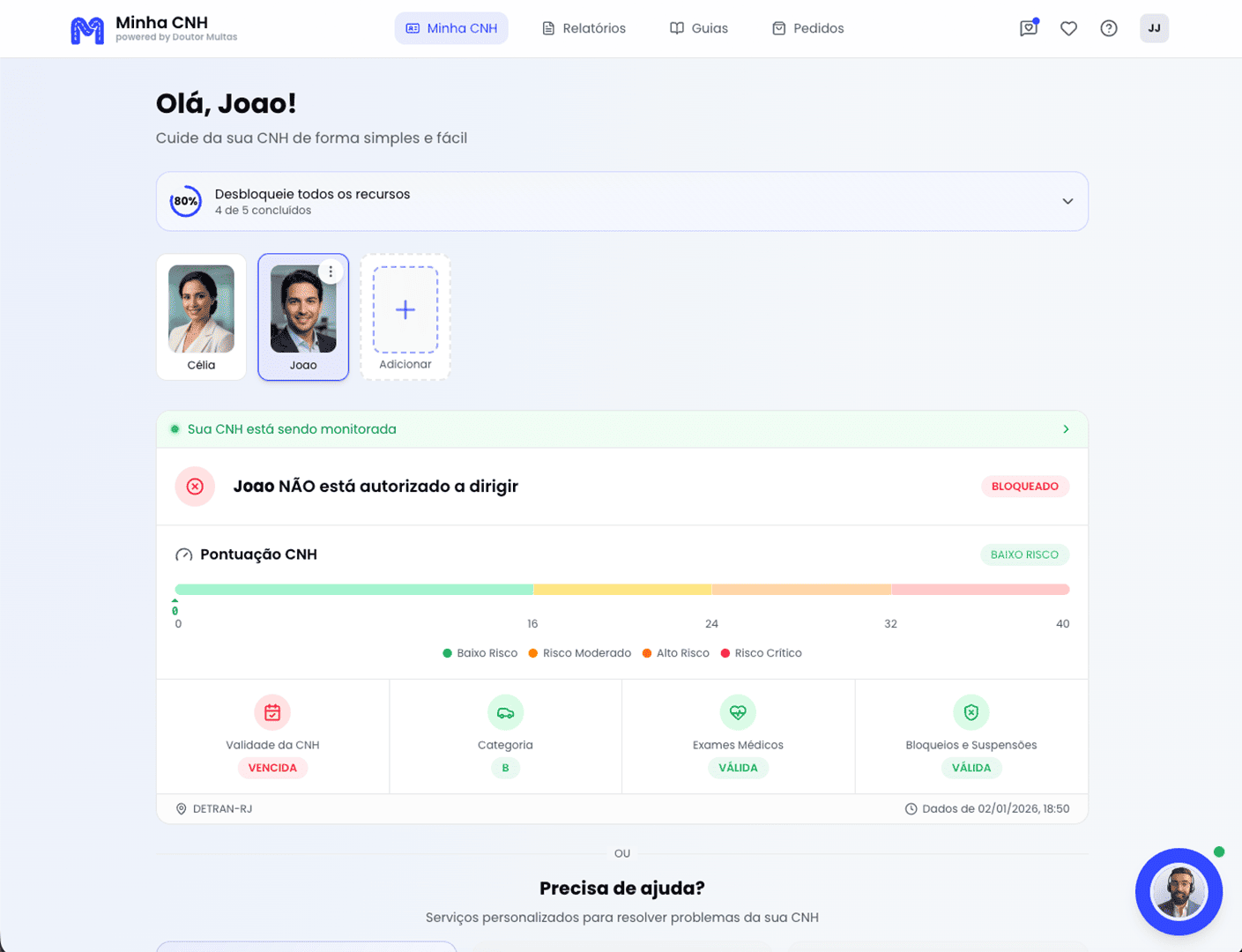Viewport: 1242px width, 952px height.
Task: Open notifications icon with blue dot
Action: pyautogui.click(x=1028, y=28)
